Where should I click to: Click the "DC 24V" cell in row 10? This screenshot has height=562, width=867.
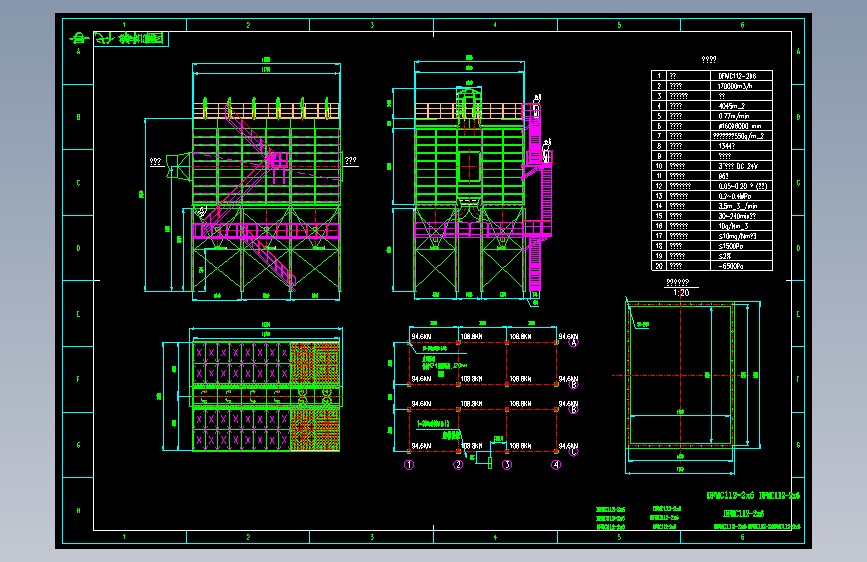pos(747,166)
